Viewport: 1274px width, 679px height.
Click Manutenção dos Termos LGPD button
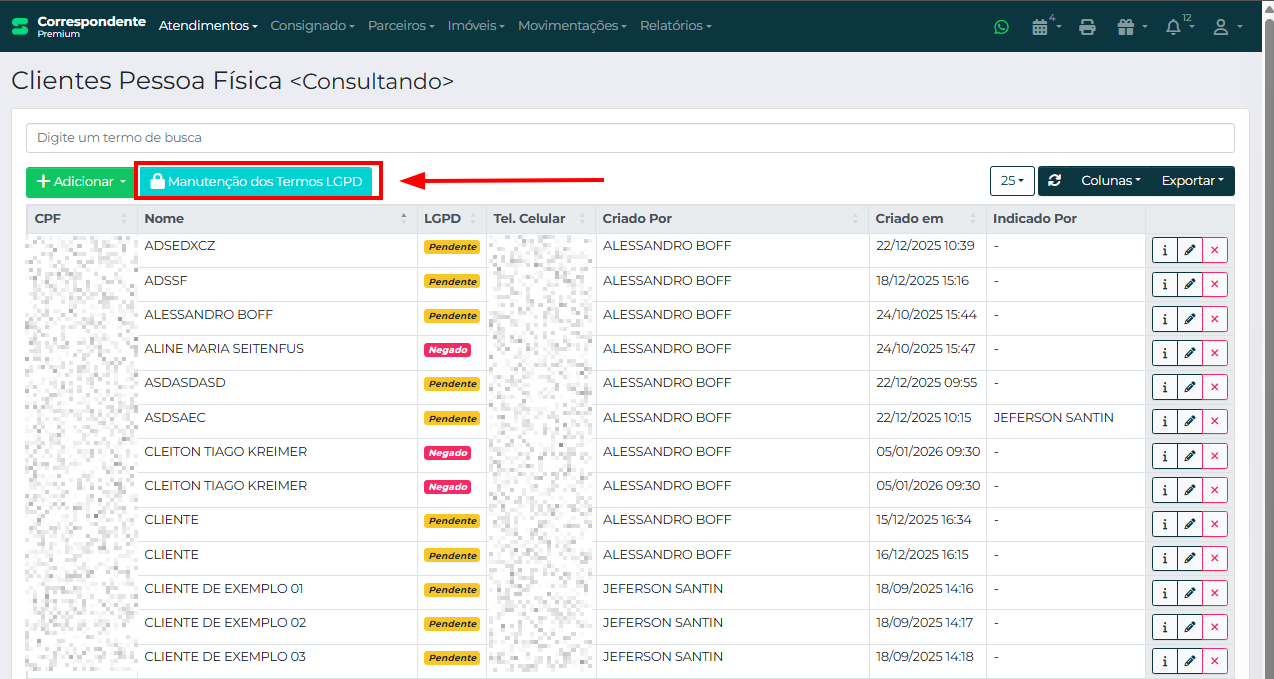[x=257, y=182]
